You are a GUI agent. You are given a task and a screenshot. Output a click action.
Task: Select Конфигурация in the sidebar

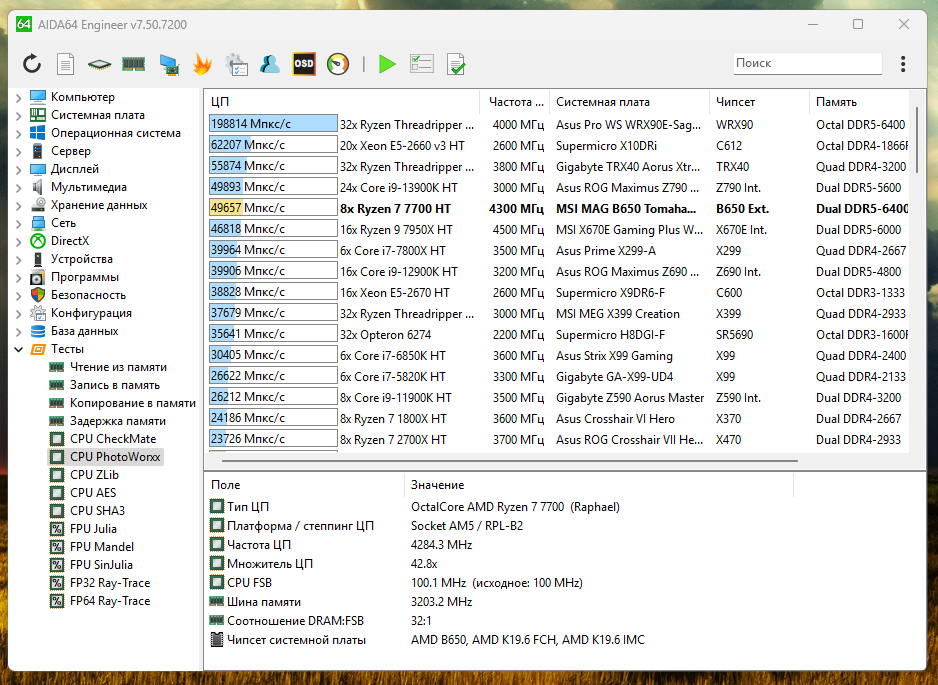point(91,312)
